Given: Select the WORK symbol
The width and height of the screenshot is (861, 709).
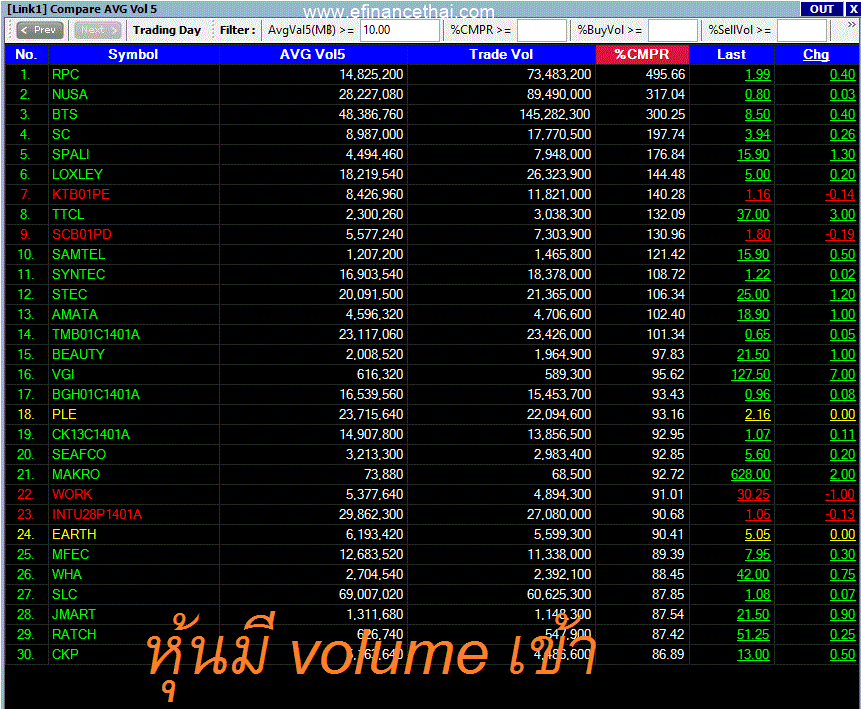Looking at the screenshot, I should [72, 494].
